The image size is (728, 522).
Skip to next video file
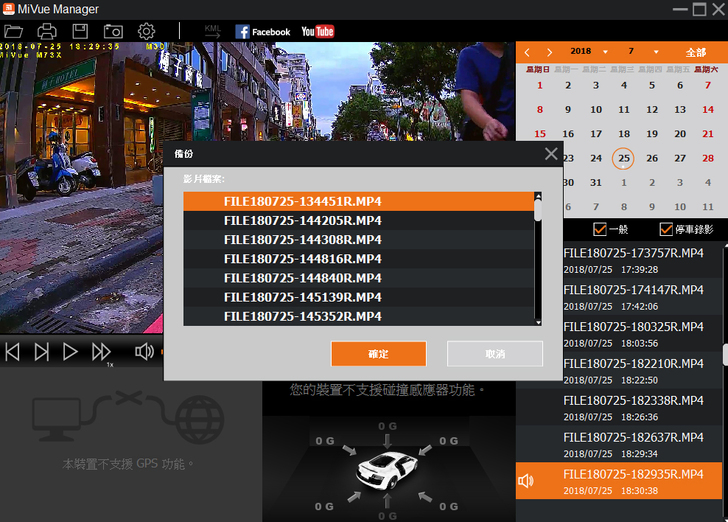(42, 352)
